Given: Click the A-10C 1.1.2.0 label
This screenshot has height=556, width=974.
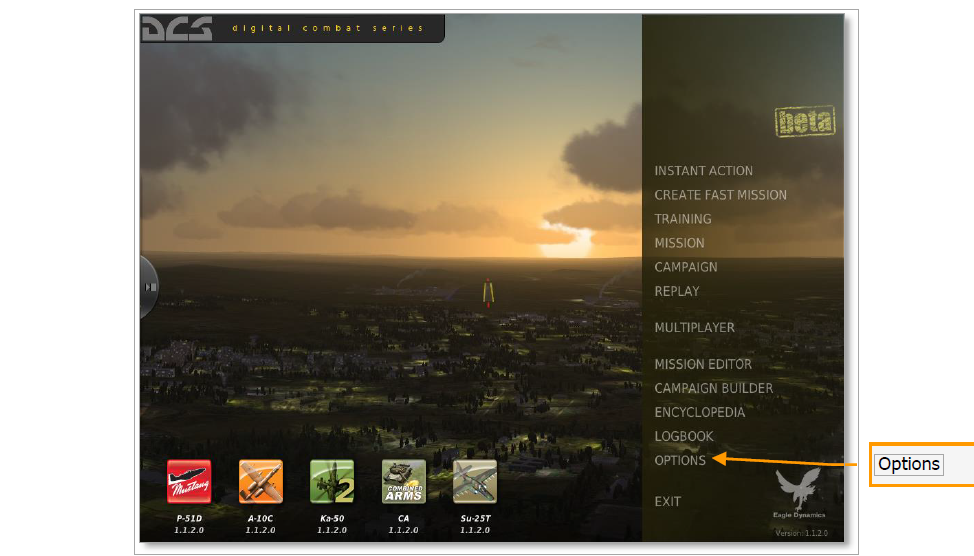Looking at the screenshot, I should point(260,524).
